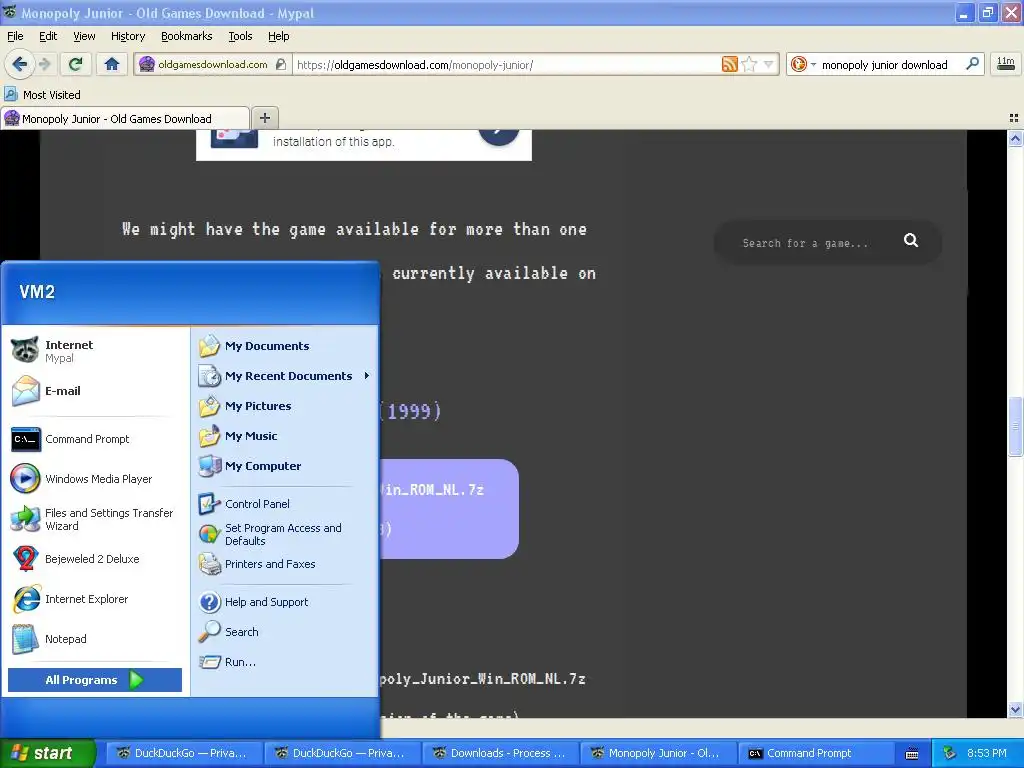Image resolution: width=1024 pixels, height=768 pixels.
Task: Click the page scrollbar down arrow
Action: [x=1016, y=709]
